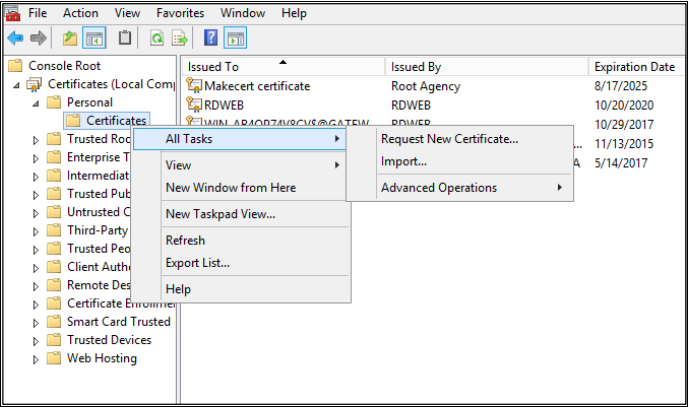This screenshot has height=407, width=690.
Task: Expand the Web Hosting node arrow
Action: 36,359
